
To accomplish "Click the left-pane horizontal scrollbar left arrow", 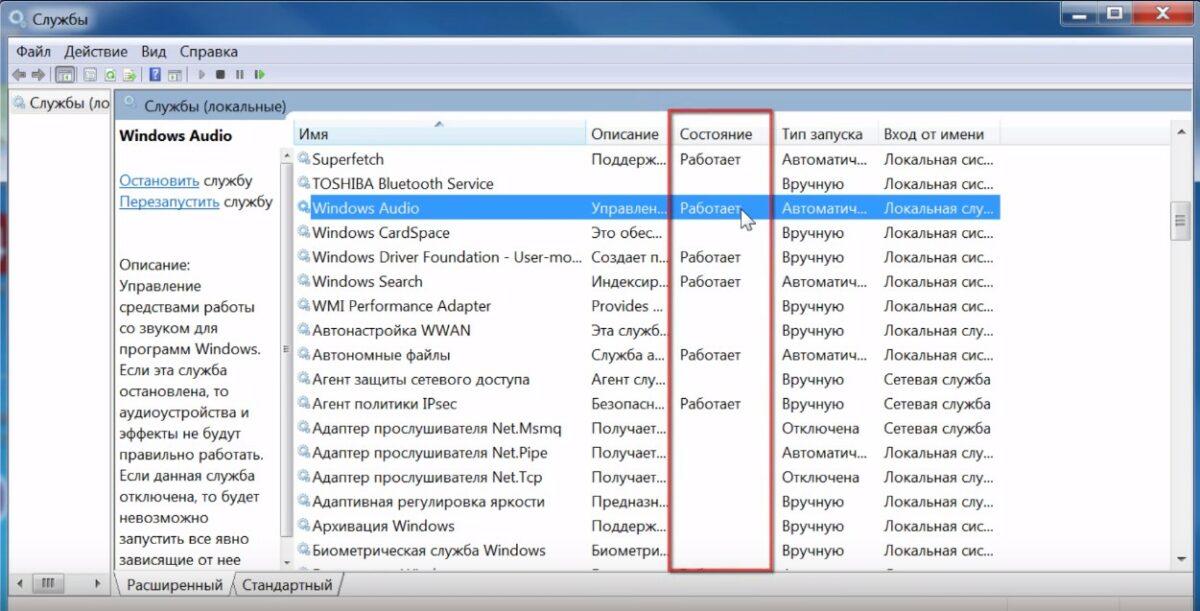I will [18, 583].
